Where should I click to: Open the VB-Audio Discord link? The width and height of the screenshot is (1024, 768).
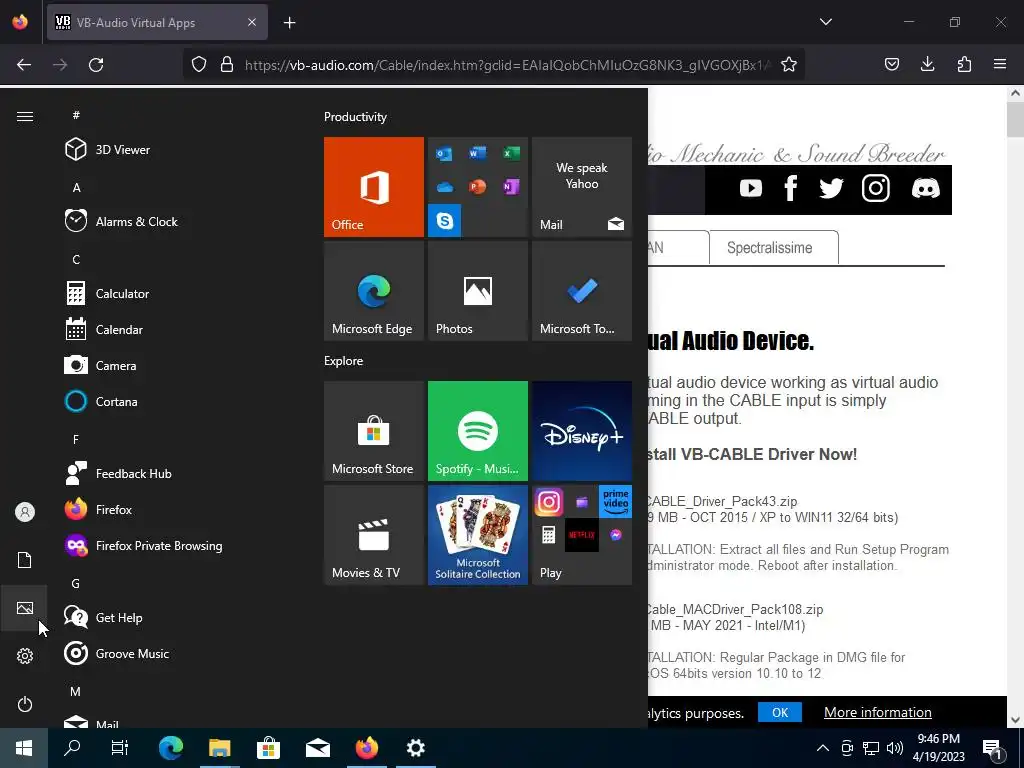pos(925,189)
